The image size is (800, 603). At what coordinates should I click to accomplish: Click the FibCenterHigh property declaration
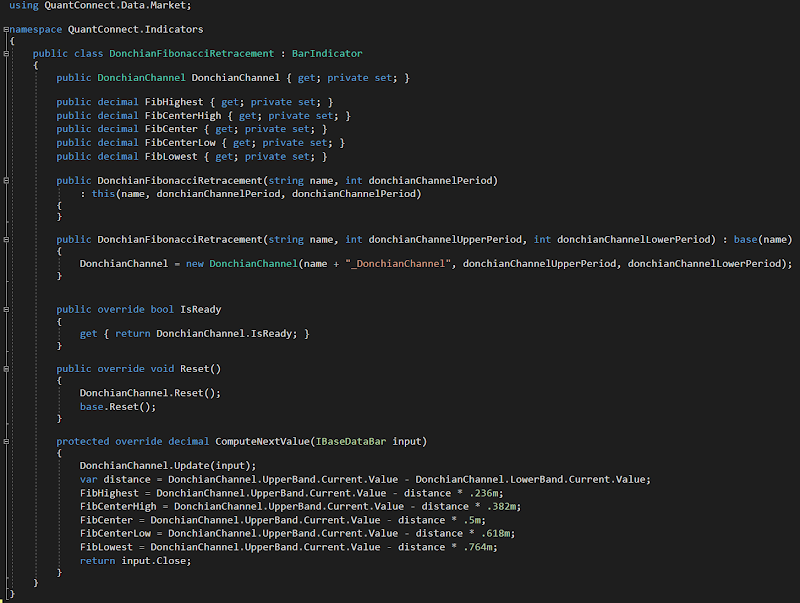tap(204, 116)
